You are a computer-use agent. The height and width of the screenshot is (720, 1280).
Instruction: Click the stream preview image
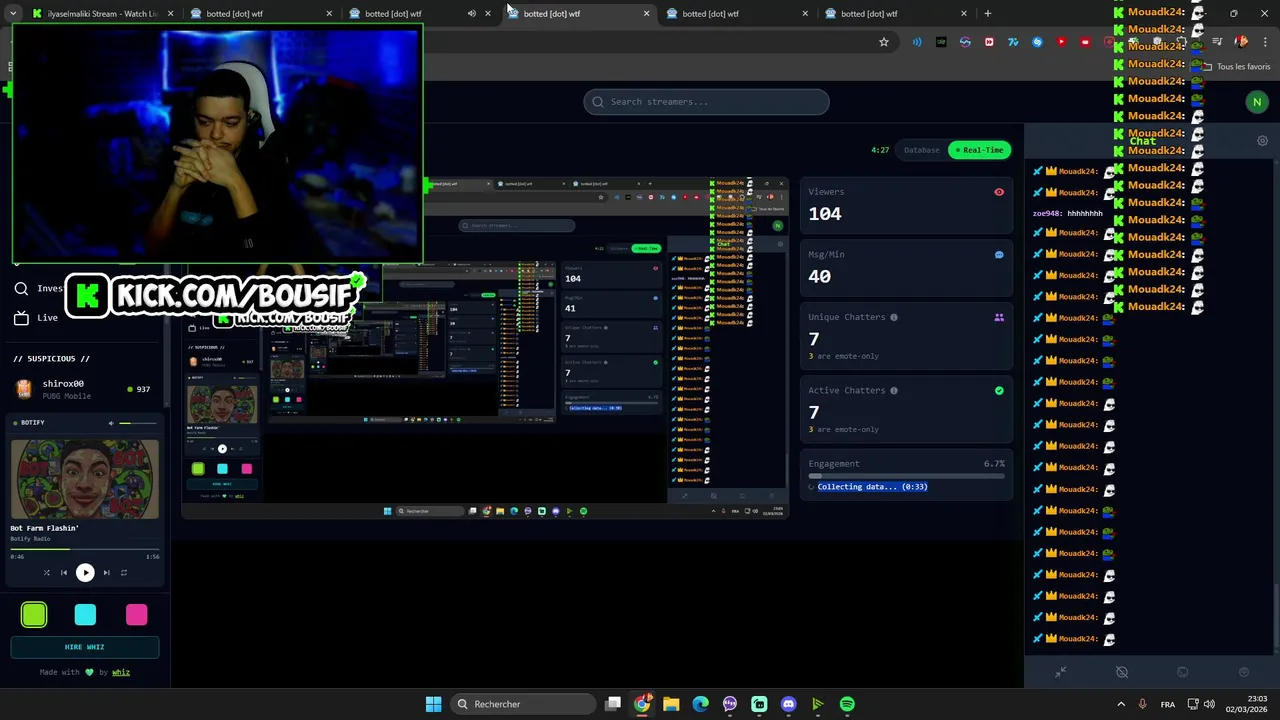485,348
